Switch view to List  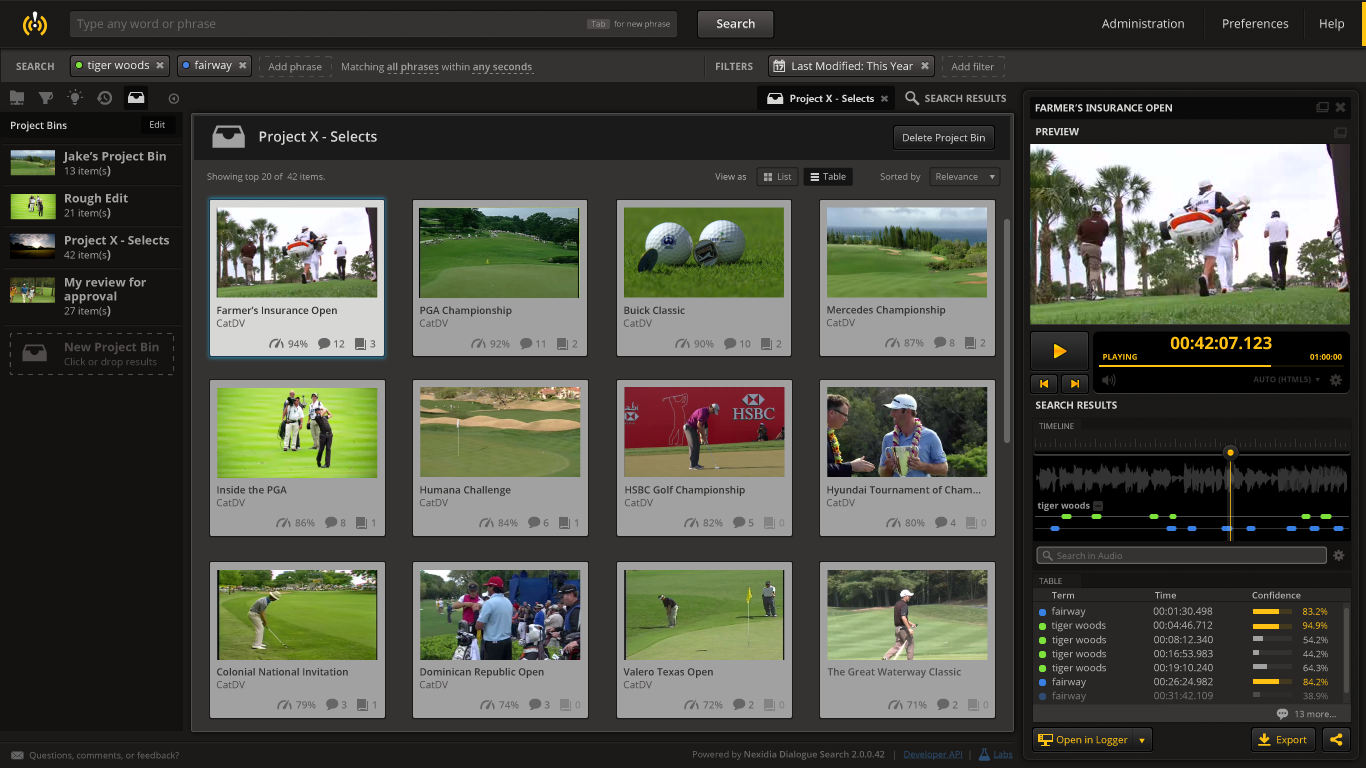coord(777,177)
